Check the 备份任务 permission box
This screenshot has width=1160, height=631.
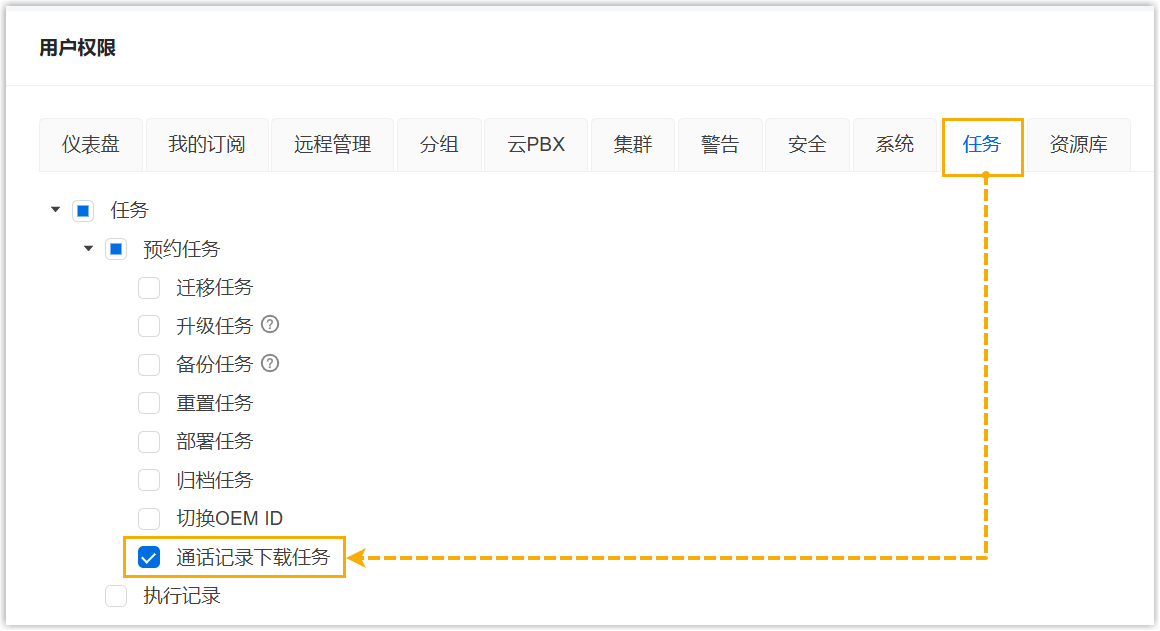tap(149, 365)
